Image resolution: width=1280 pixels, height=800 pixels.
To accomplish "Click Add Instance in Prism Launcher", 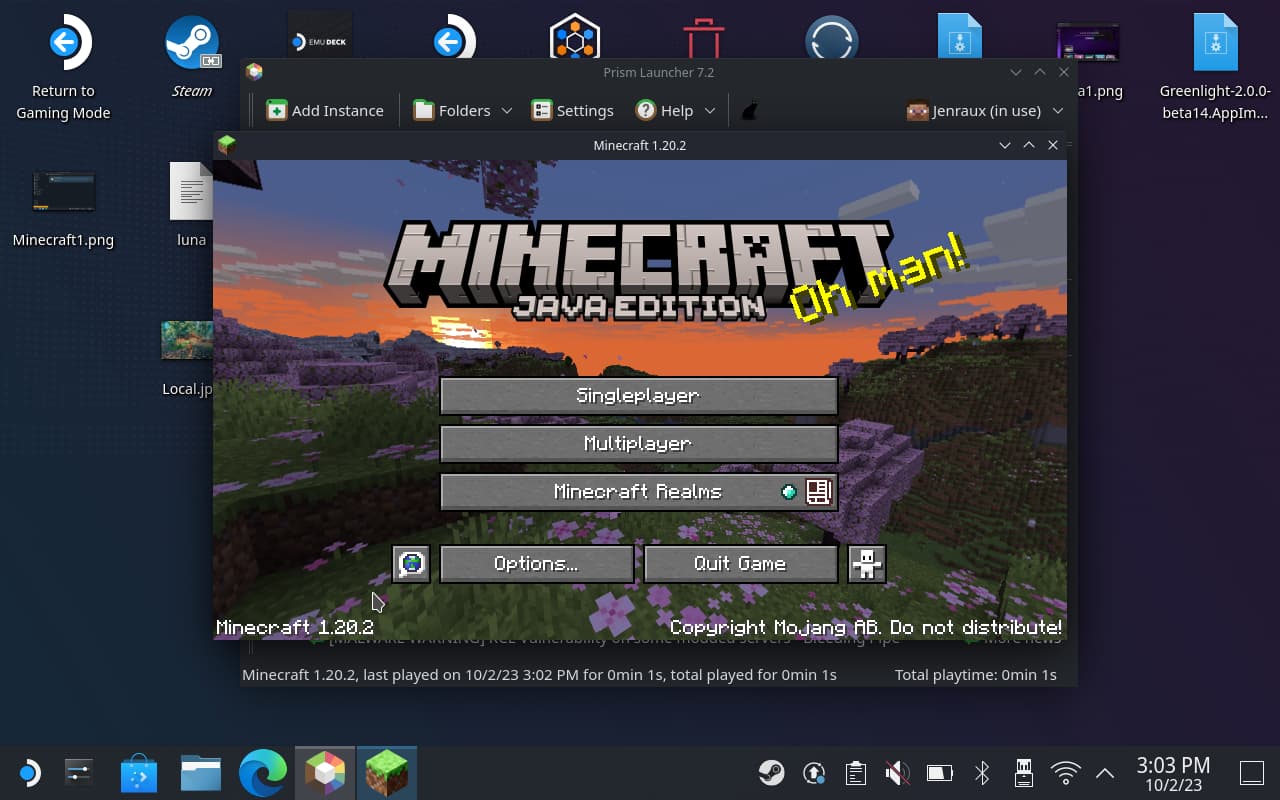I will click(x=325, y=111).
